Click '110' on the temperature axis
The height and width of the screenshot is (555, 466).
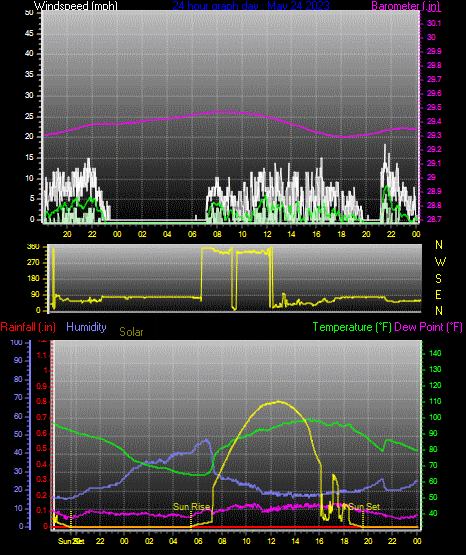435,401
